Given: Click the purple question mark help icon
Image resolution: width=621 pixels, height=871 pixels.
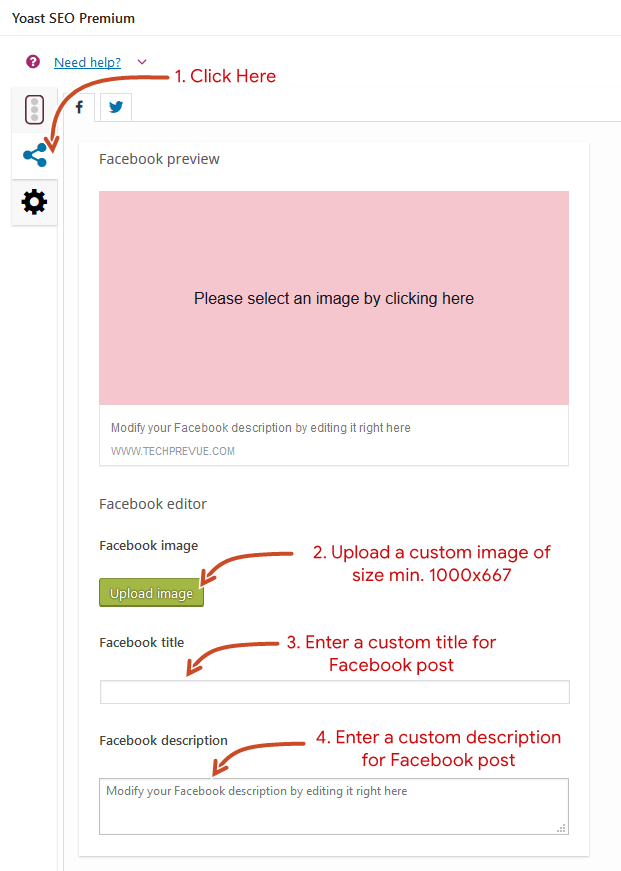Looking at the screenshot, I should [x=33, y=62].
